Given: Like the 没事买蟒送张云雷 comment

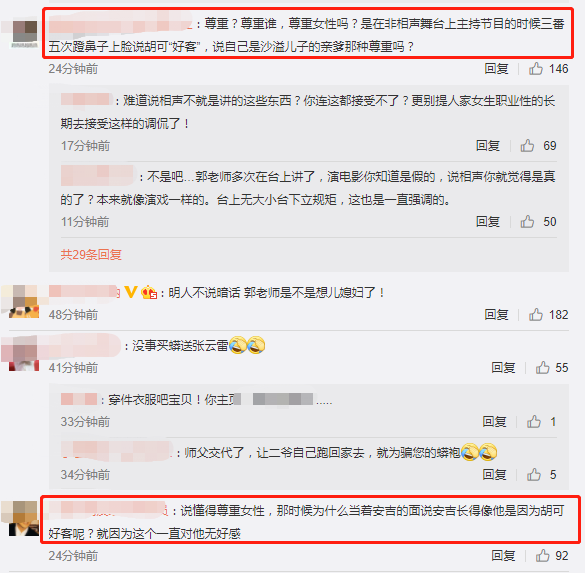Looking at the screenshot, I should [x=543, y=368].
